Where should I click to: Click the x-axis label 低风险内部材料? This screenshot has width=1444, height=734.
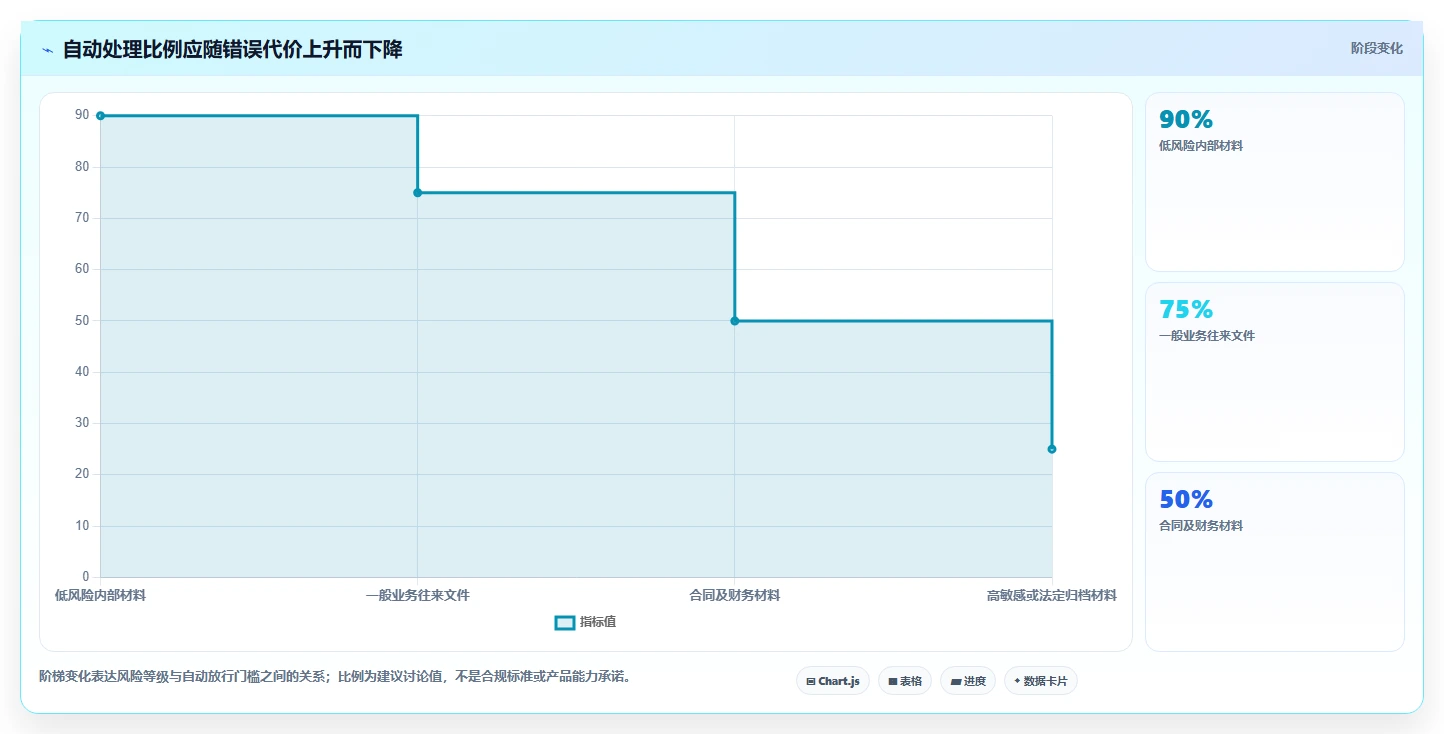[100, 596]
